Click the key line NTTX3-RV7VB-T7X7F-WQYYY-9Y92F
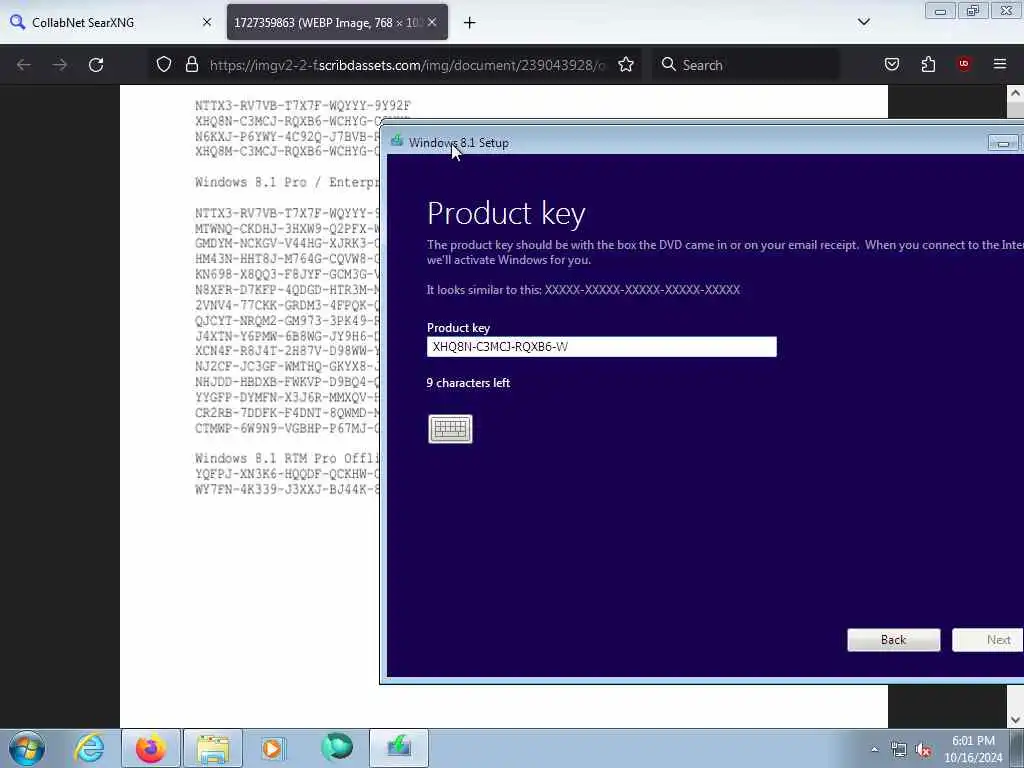 (303, 105)
